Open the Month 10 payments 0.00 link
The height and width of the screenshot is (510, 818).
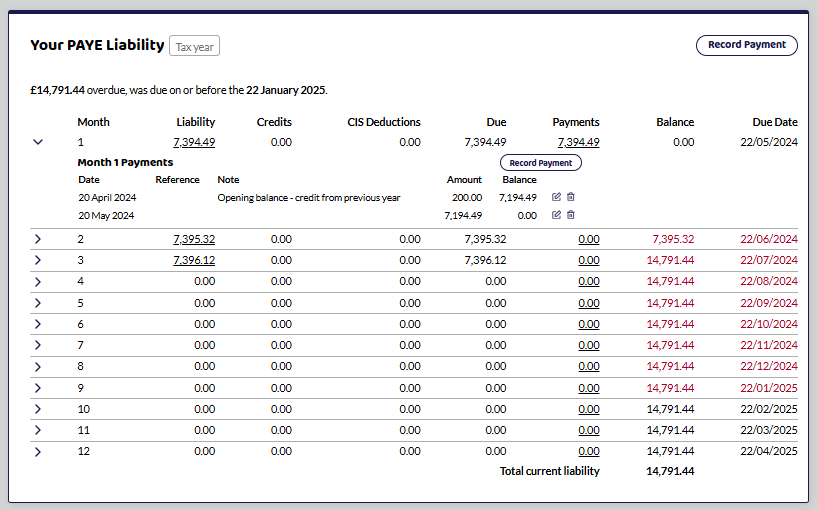589,409
